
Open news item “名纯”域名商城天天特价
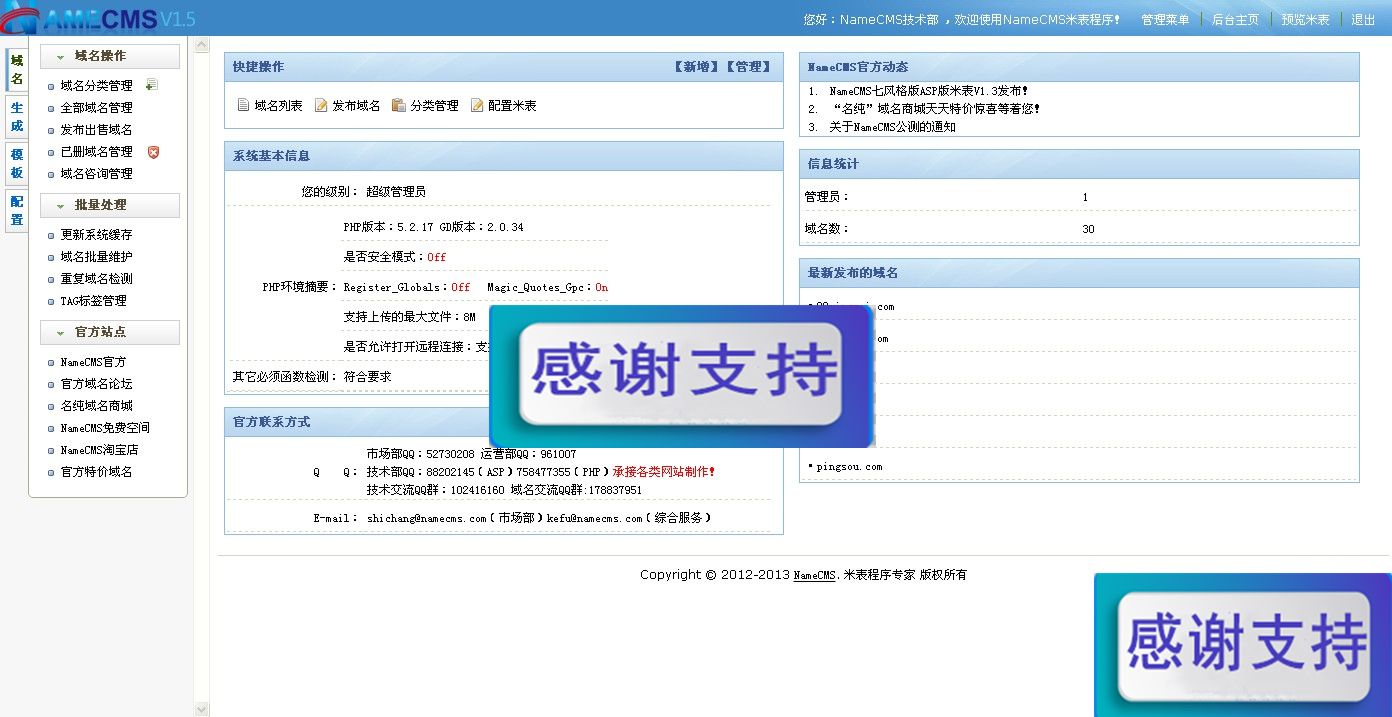tap(936, 109)
